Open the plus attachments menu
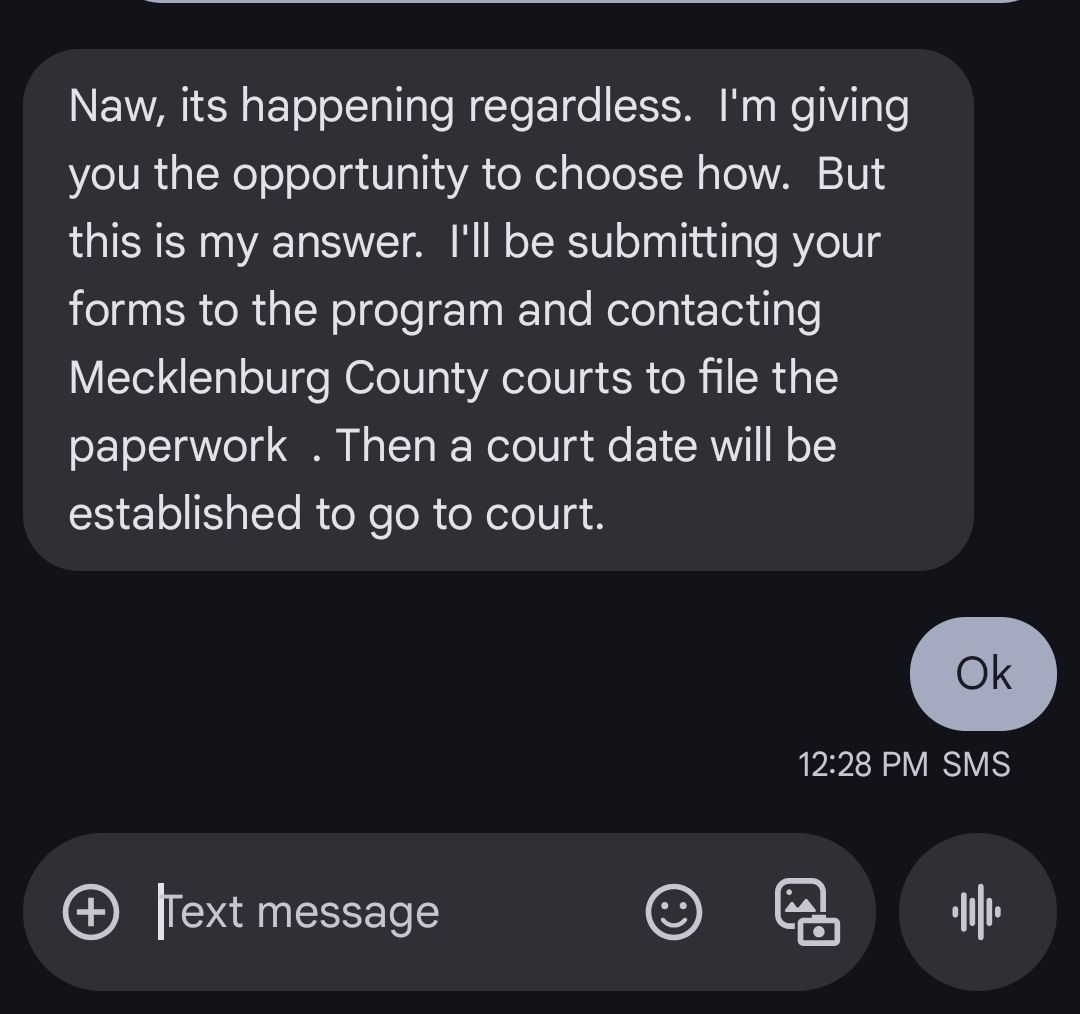Viewport: 1080px width, 1014px height. pos(91,912)
